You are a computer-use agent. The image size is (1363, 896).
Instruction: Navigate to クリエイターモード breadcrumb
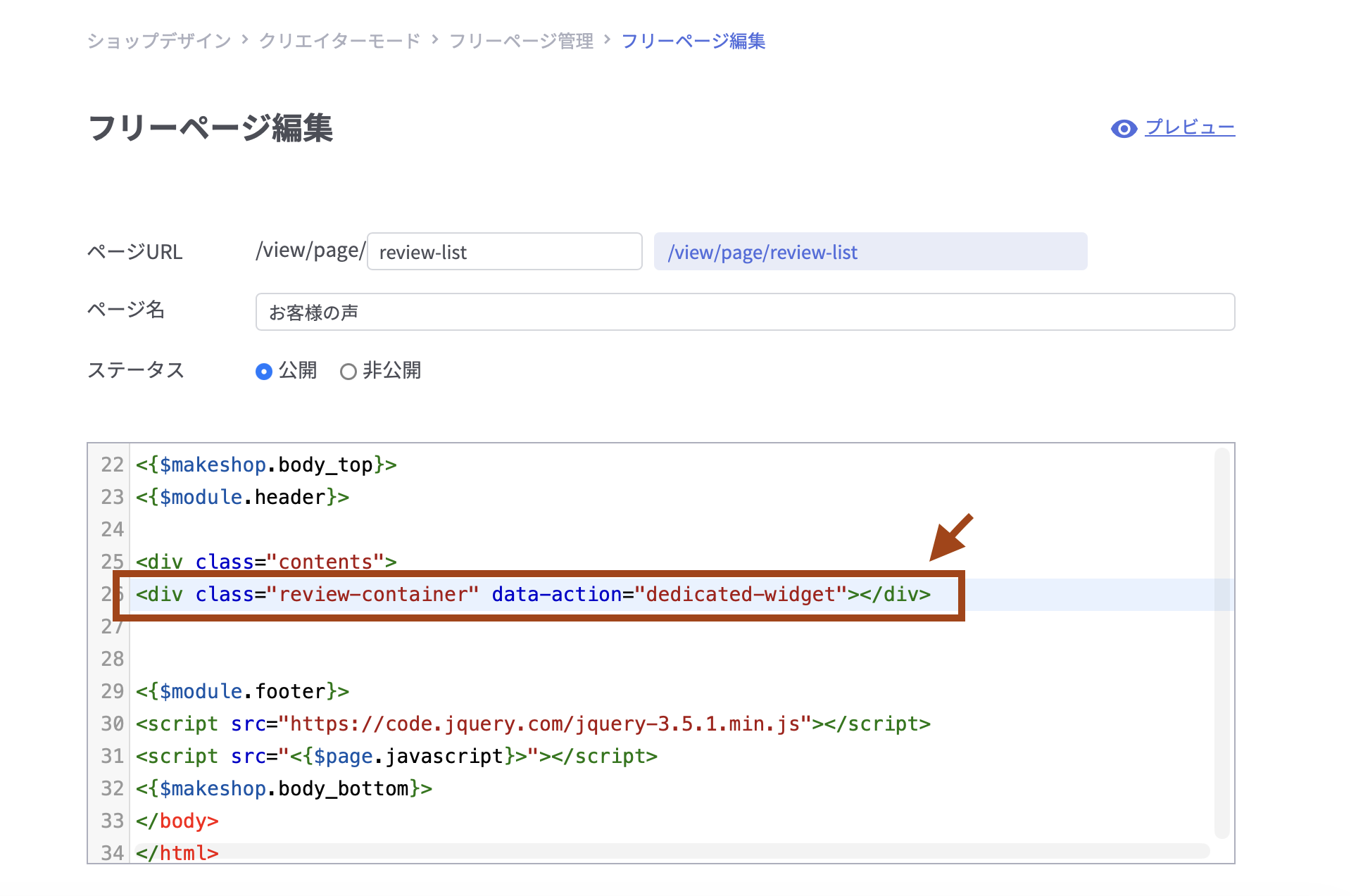point(339,42)
